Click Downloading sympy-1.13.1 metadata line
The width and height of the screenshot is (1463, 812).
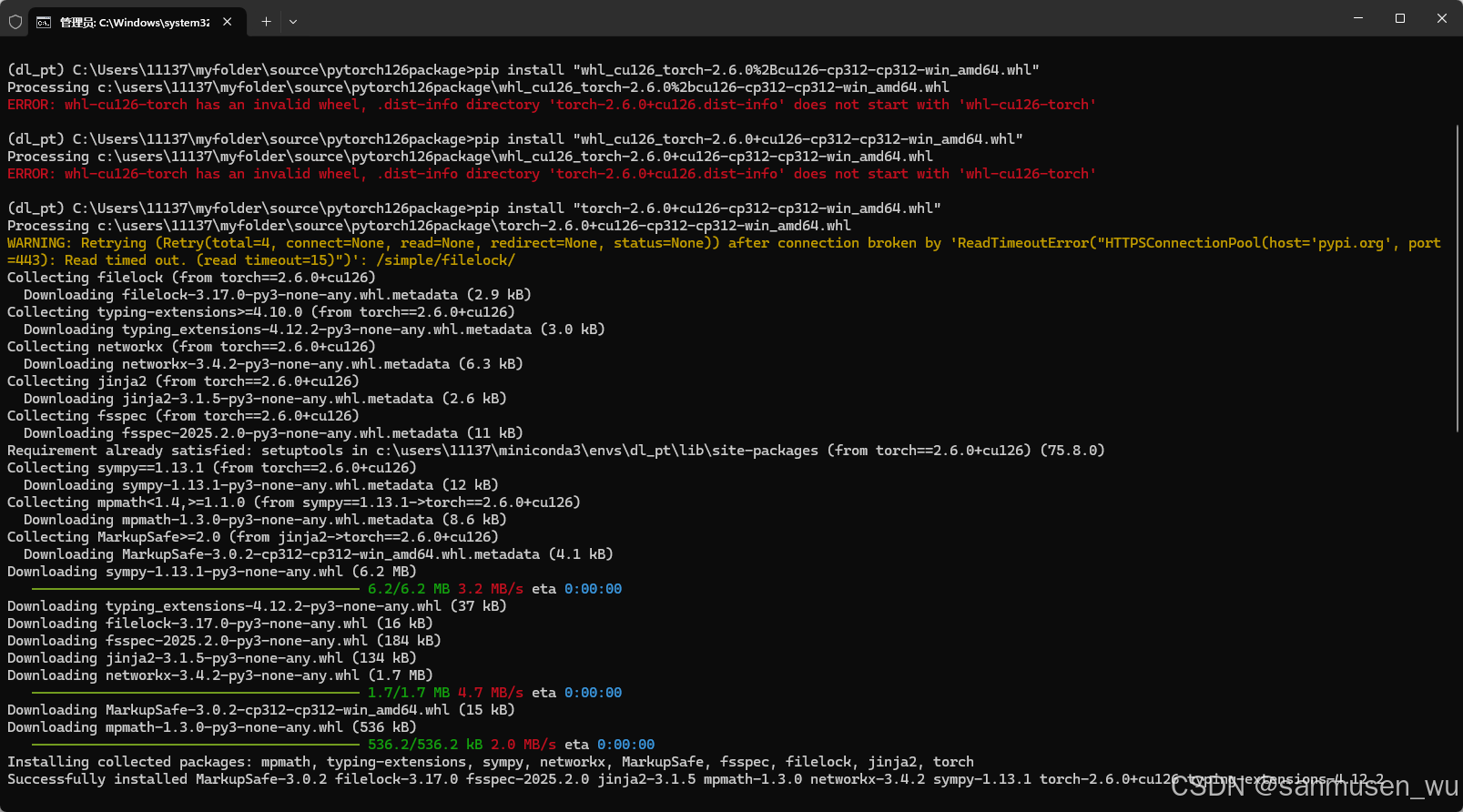pos(260,485)
